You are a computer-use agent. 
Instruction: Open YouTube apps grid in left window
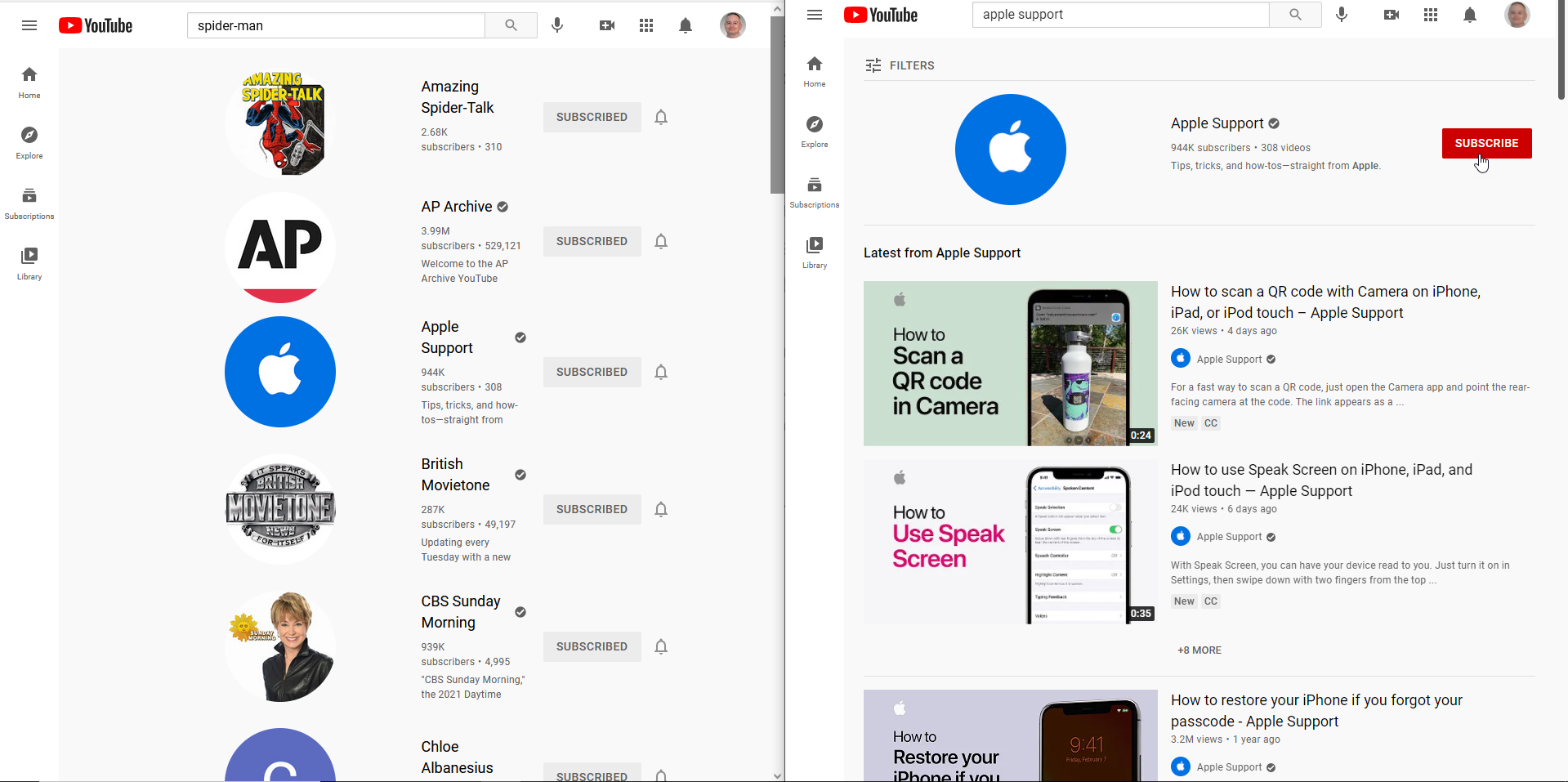tap(646, 25)
